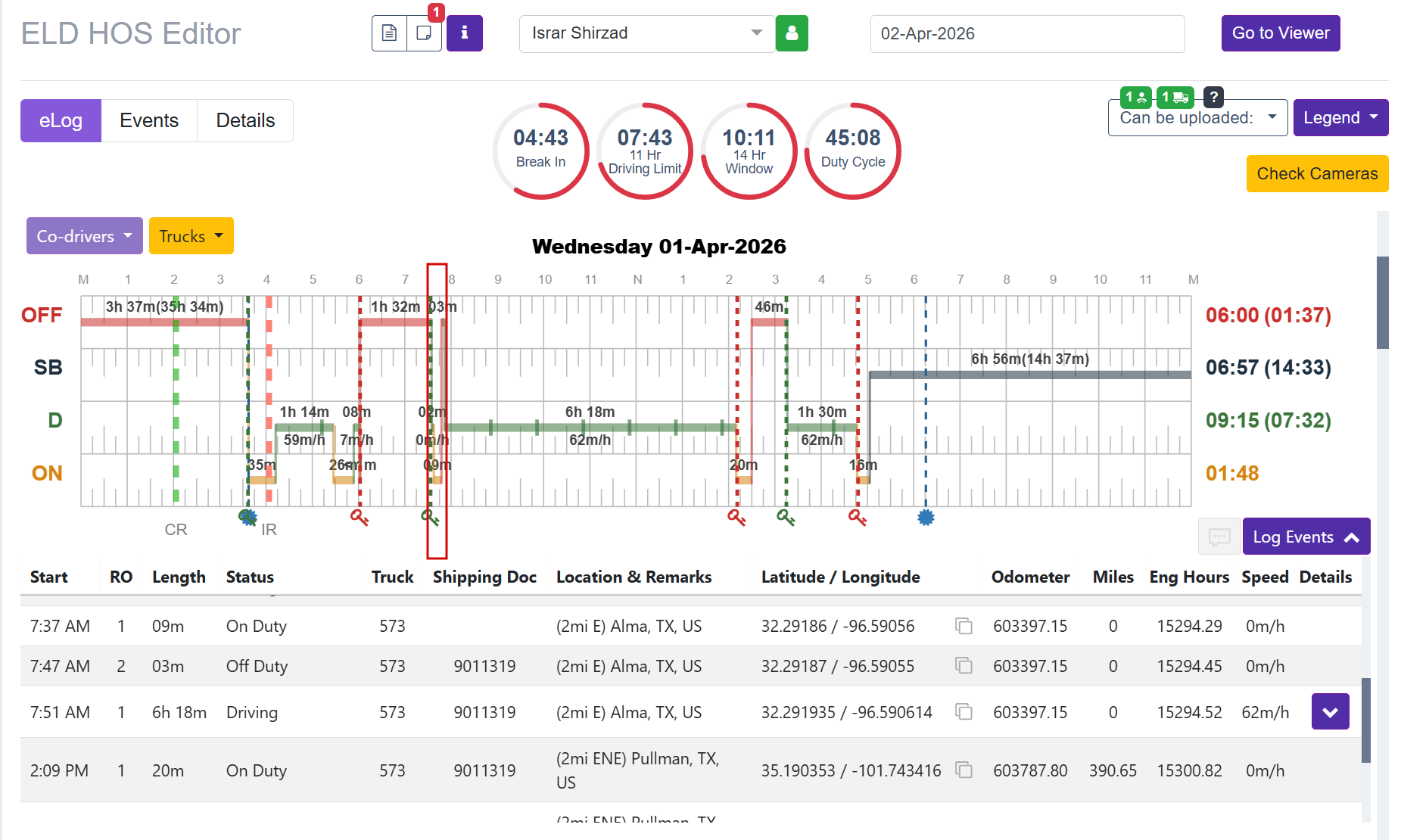Click the red key marker near 2 PM
Screen dimensions: 1401x840
click(736, 518)
